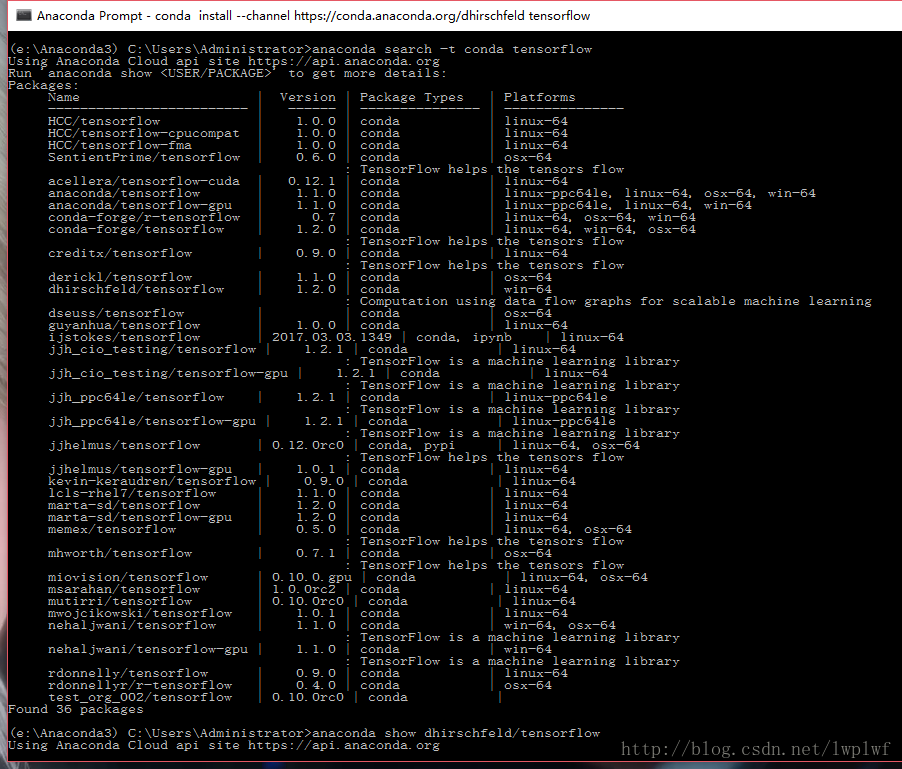This screenshot has height=769, width=902.
Task: Click the 'Found 36 packages' line
Action: click(75, 709)
